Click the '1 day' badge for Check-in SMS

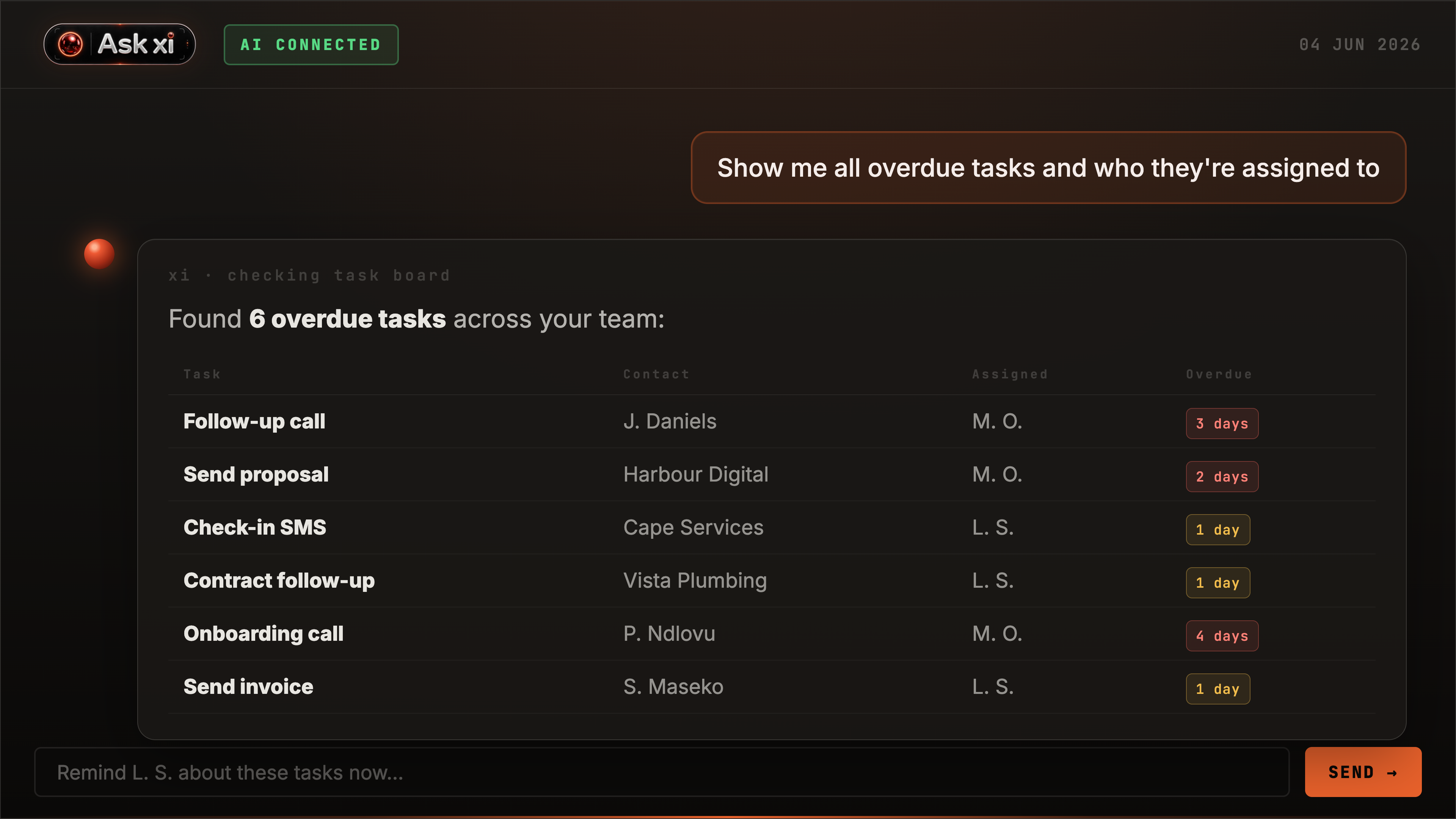pos(1218,530)
